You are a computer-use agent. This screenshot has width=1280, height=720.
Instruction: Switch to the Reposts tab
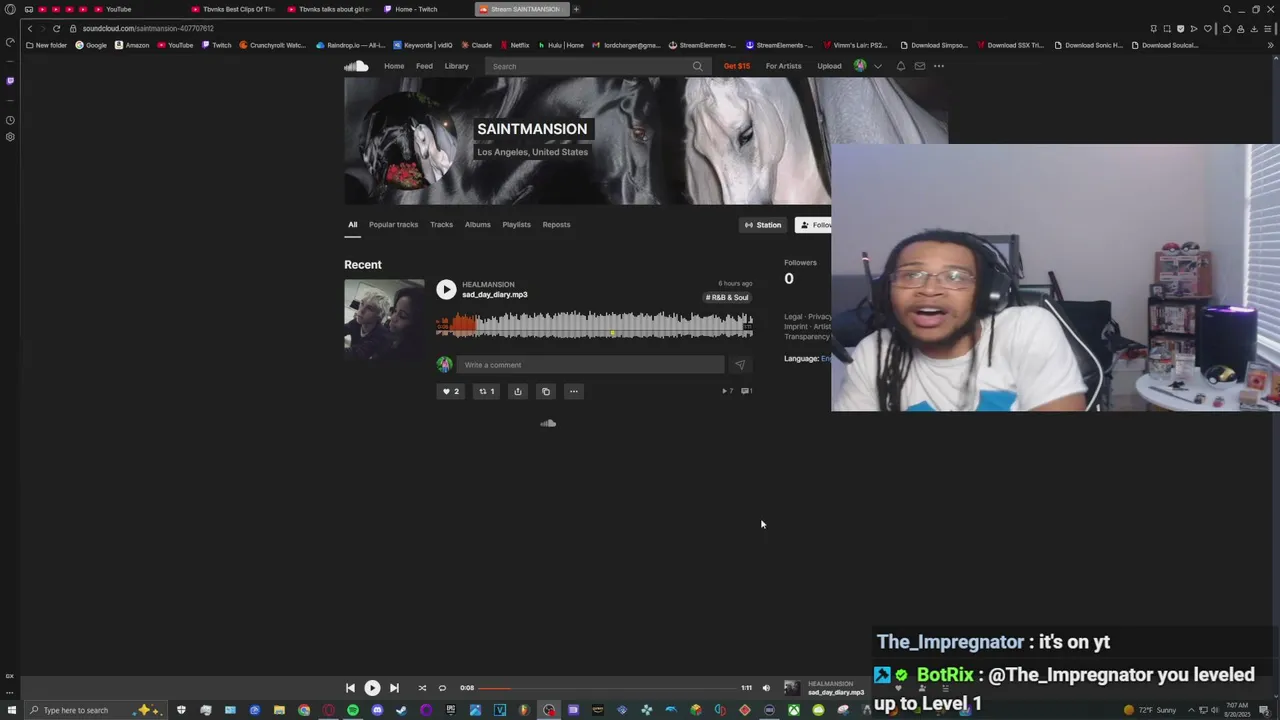coord(556,224)
